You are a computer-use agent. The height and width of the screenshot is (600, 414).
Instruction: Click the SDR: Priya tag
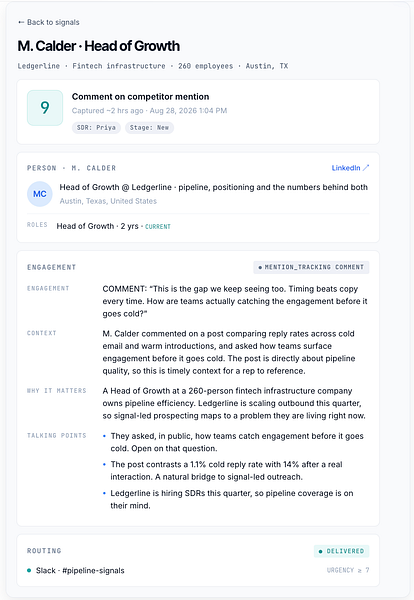(x=96, y=127)
